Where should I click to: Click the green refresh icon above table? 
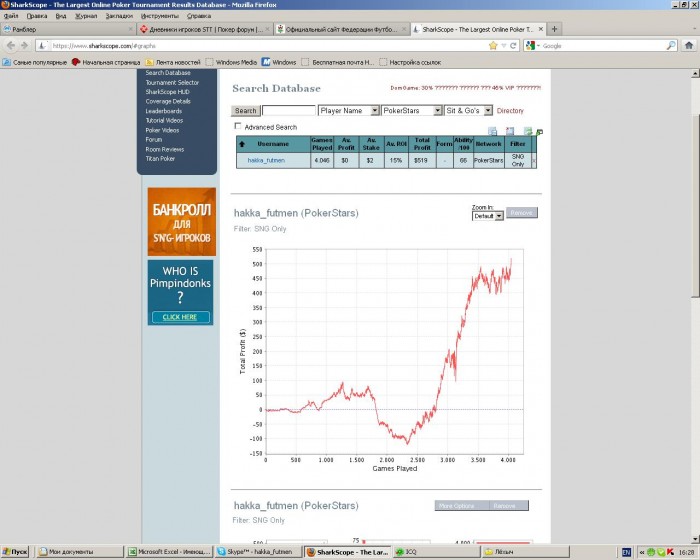tap(528, 131)
